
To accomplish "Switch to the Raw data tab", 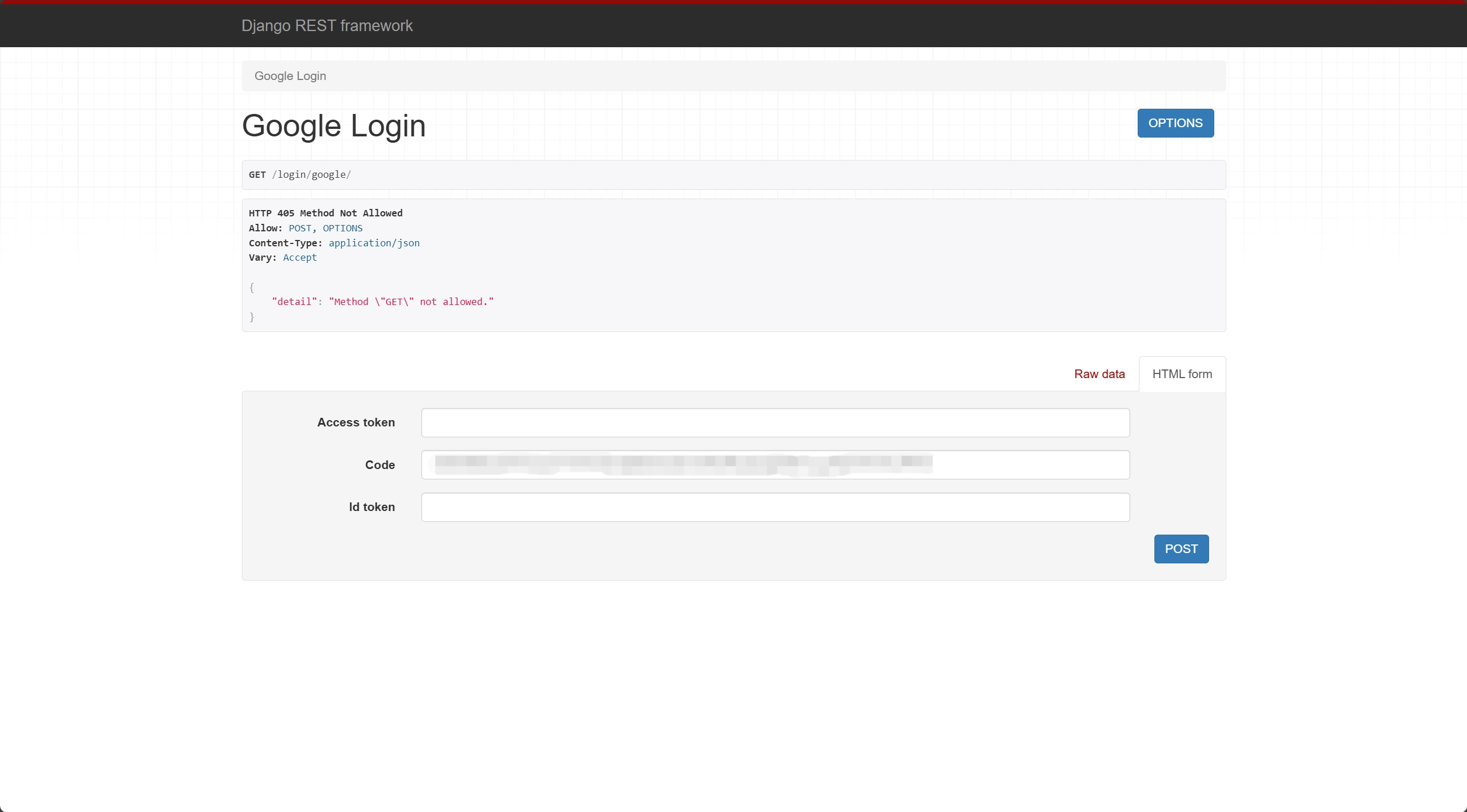I will [1099, 374].
